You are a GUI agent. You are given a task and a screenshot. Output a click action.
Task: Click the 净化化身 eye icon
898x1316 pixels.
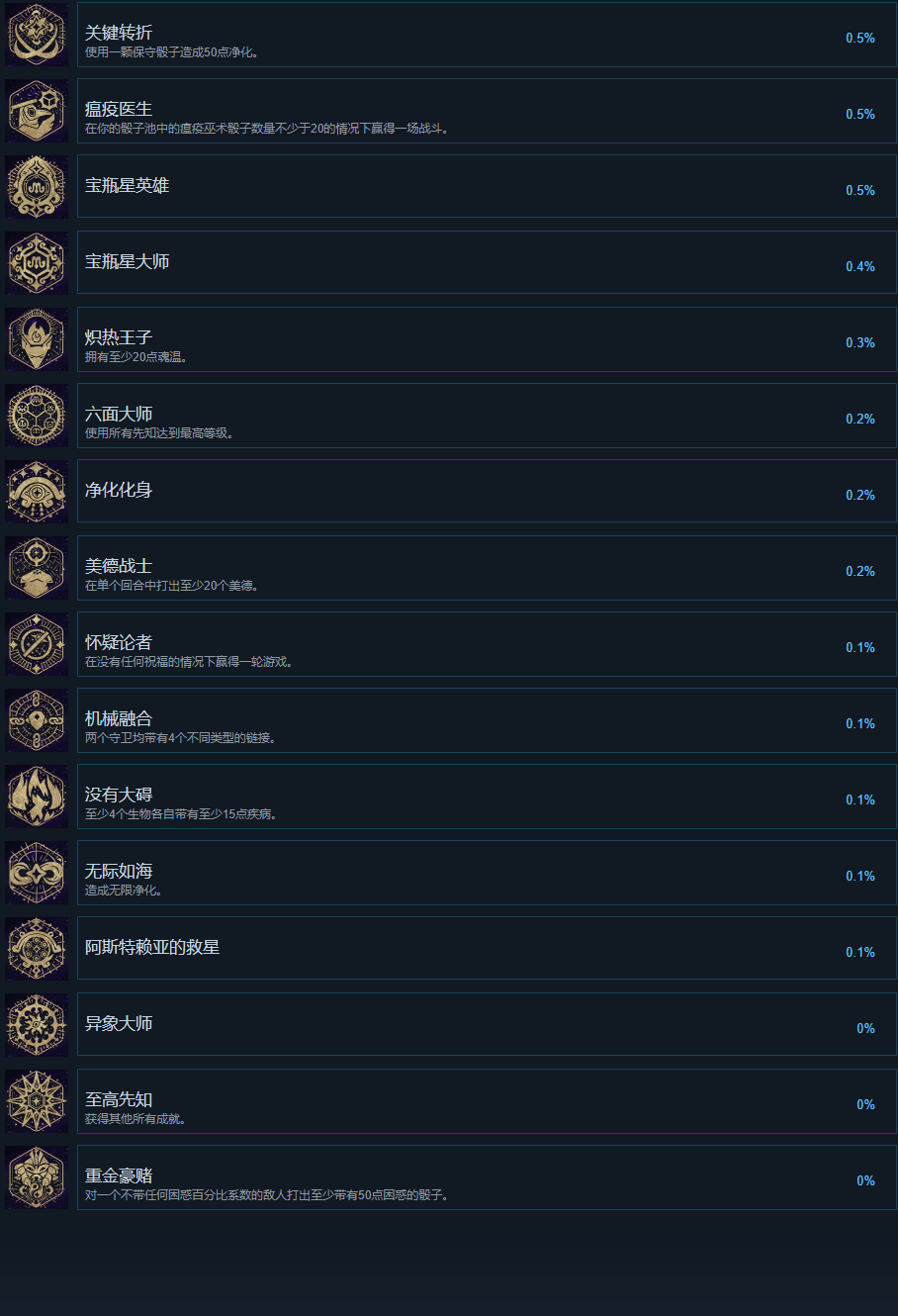[x=38, y=492]
